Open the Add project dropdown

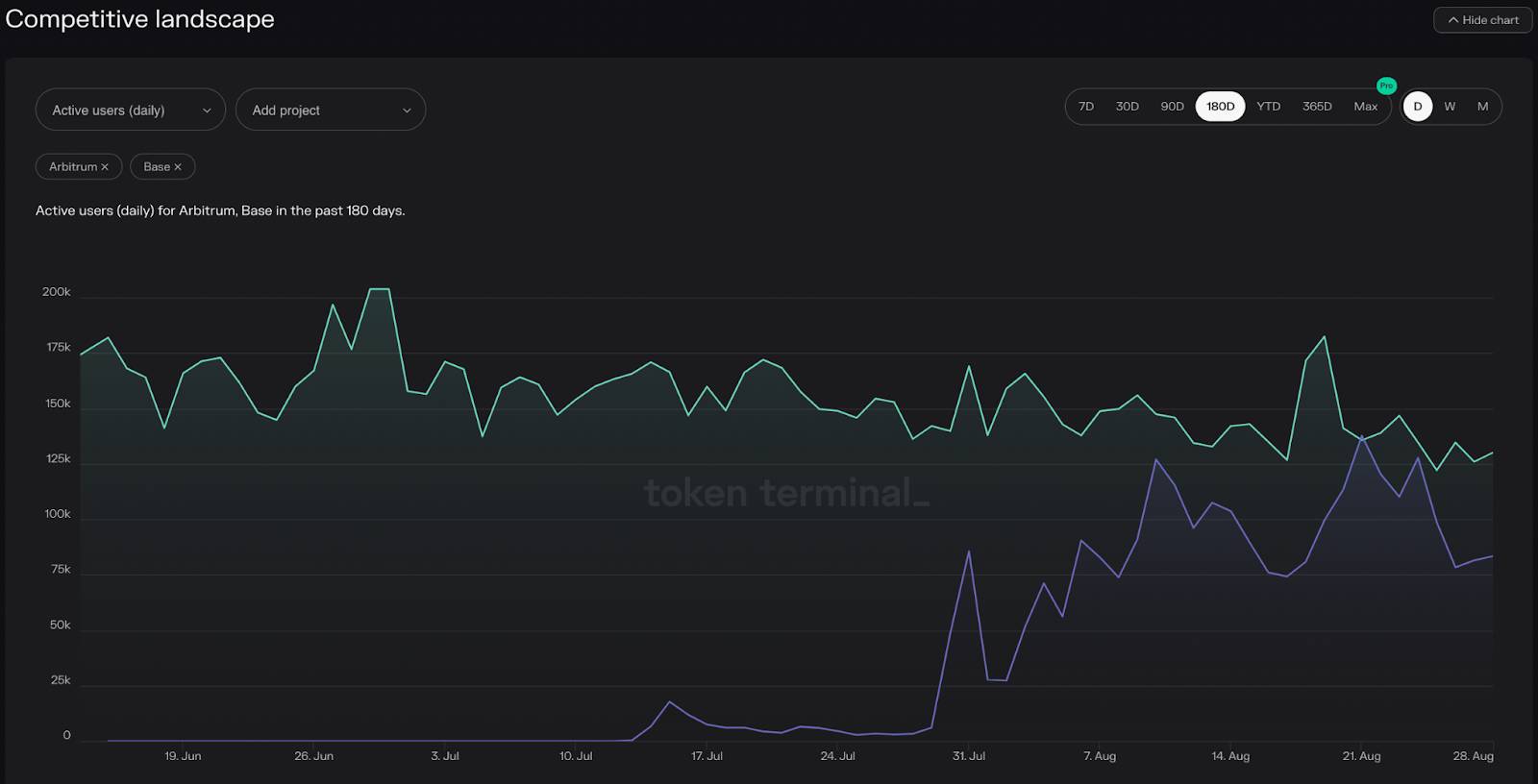pyautogui.click(x=331, y=110)
